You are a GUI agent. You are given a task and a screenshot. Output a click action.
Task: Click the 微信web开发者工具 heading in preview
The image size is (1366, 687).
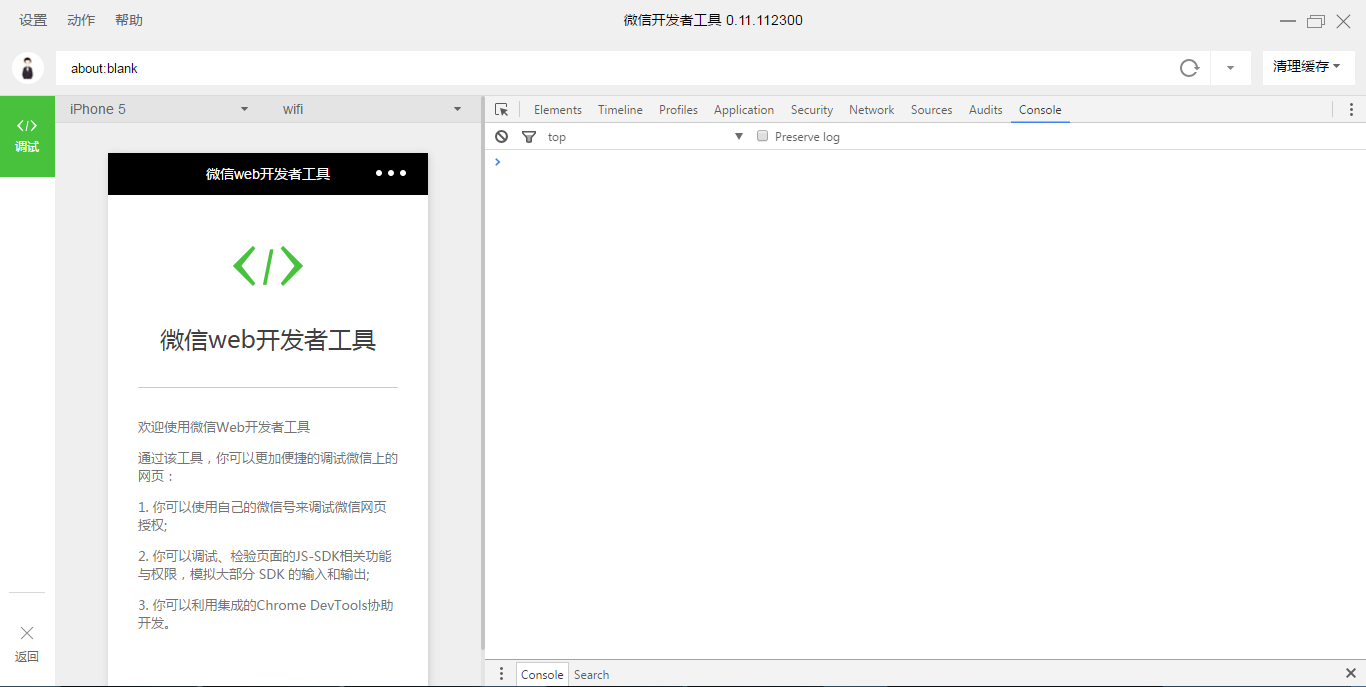pos(268,340)
